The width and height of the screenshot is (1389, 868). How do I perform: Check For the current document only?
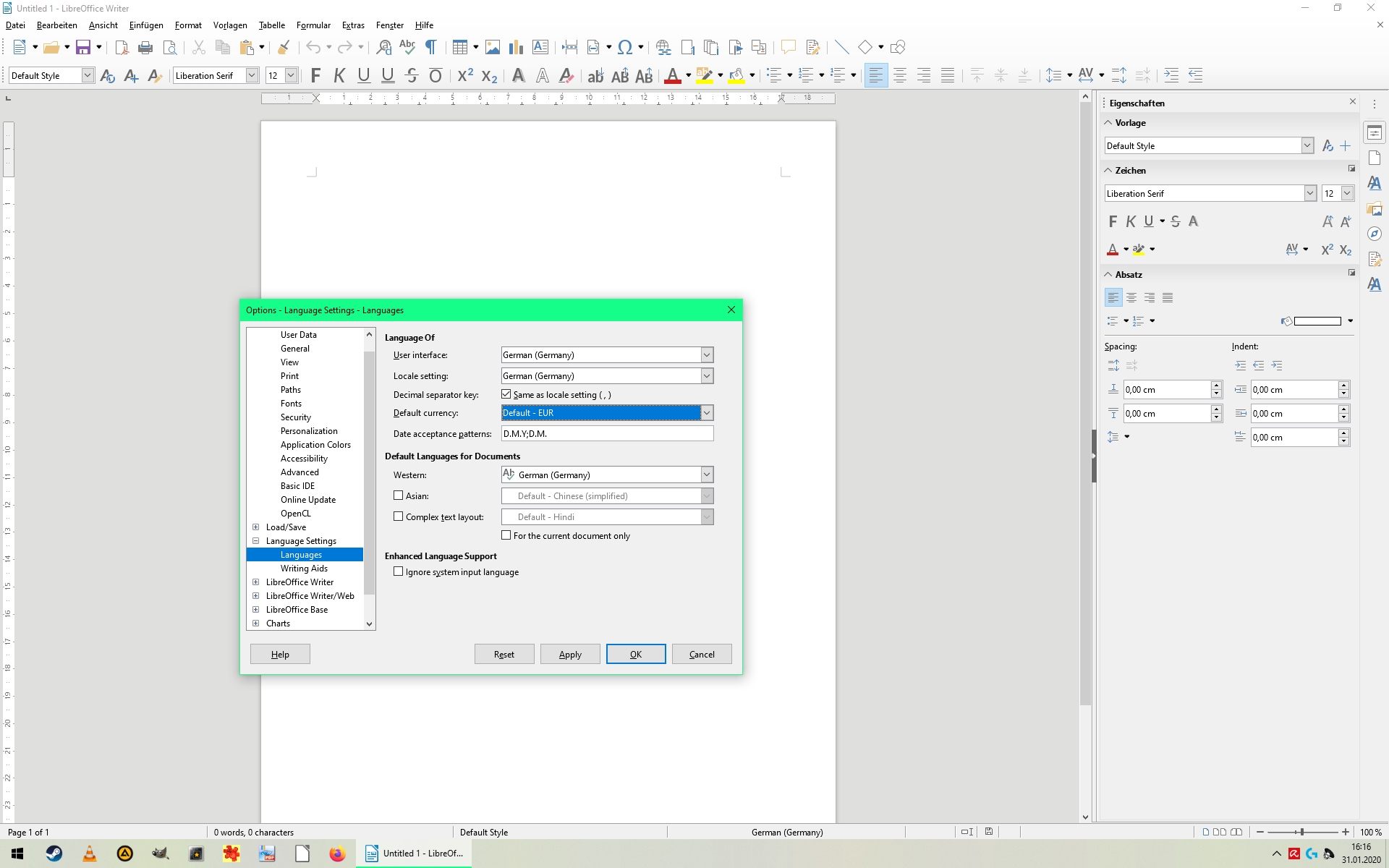coord(506,535)
